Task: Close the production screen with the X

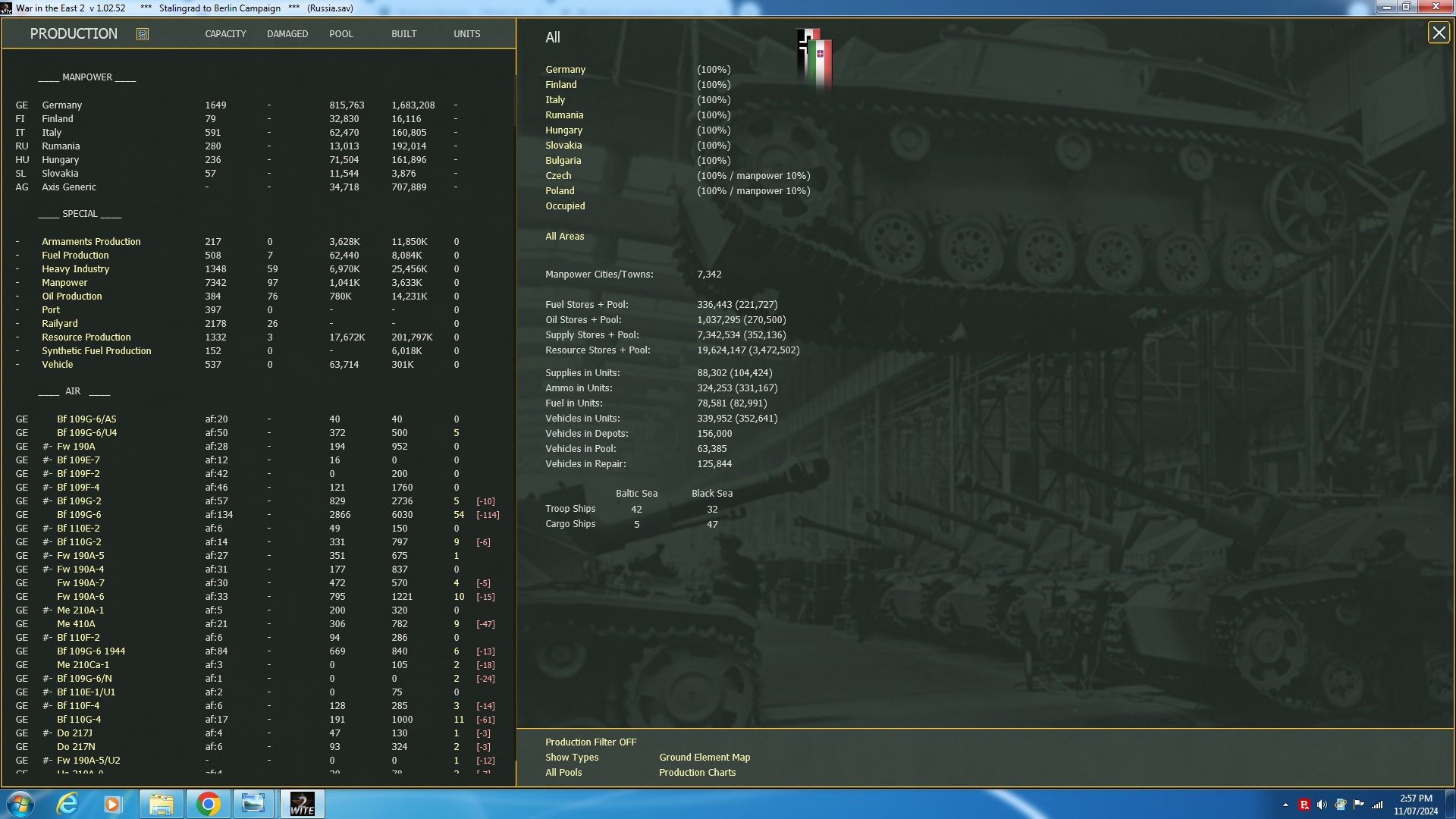Action: (x=1438, y=33)
